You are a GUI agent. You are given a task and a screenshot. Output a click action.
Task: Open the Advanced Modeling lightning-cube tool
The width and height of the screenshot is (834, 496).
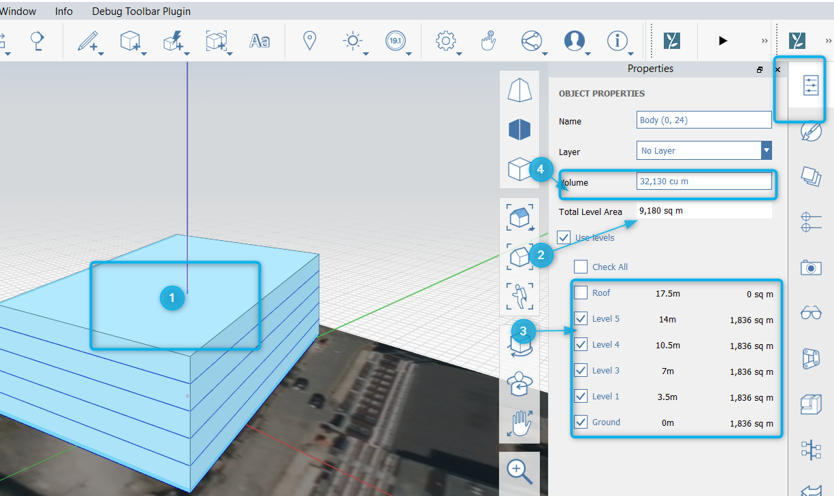coord(173,40)
